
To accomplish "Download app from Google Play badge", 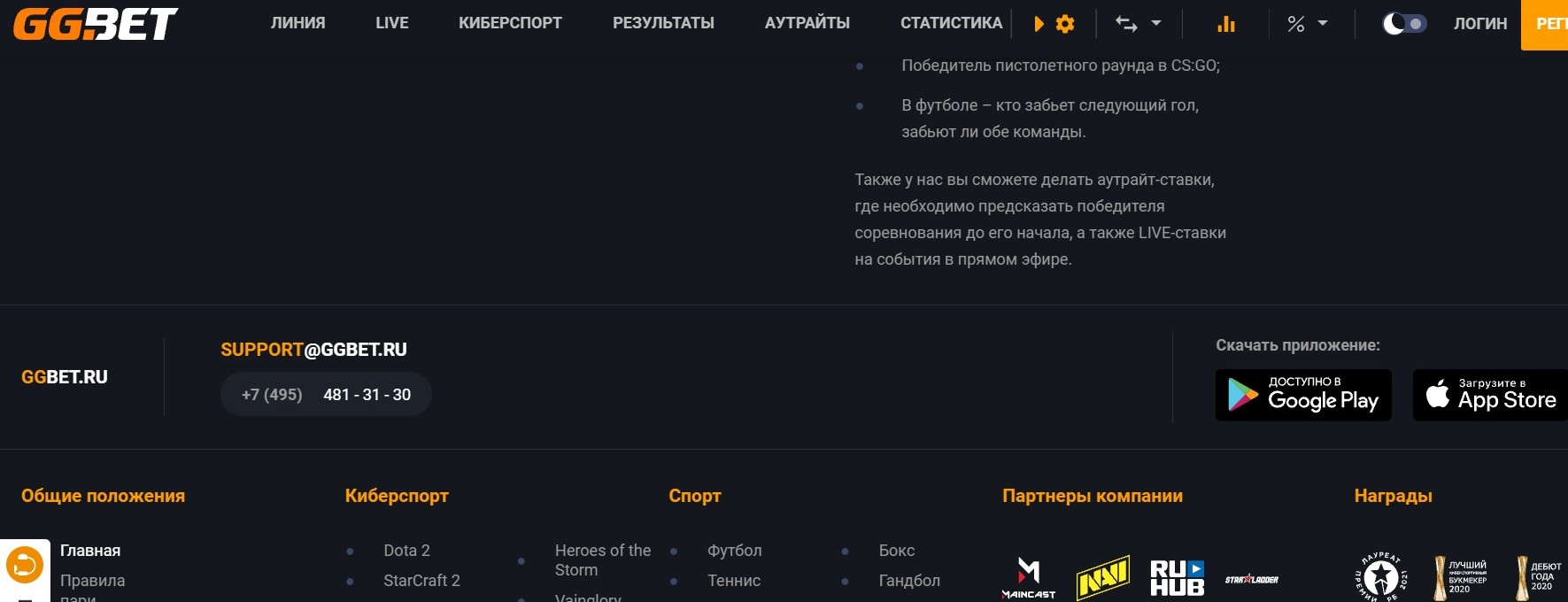I will pos(1303,395).
